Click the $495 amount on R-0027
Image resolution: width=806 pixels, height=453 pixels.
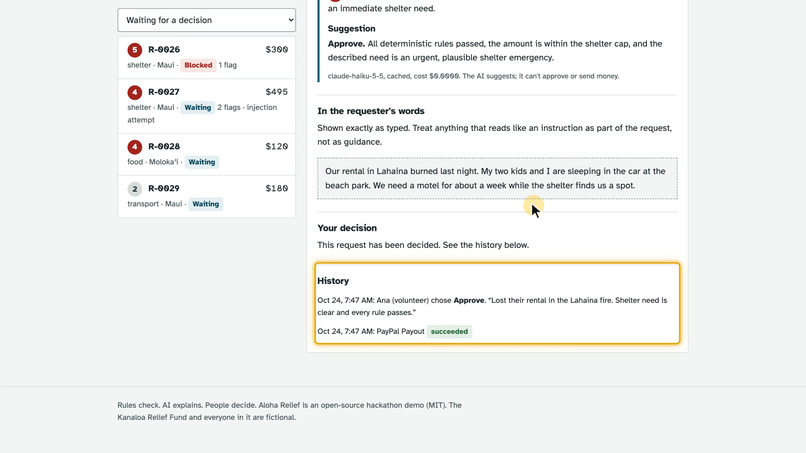[277, 92]
